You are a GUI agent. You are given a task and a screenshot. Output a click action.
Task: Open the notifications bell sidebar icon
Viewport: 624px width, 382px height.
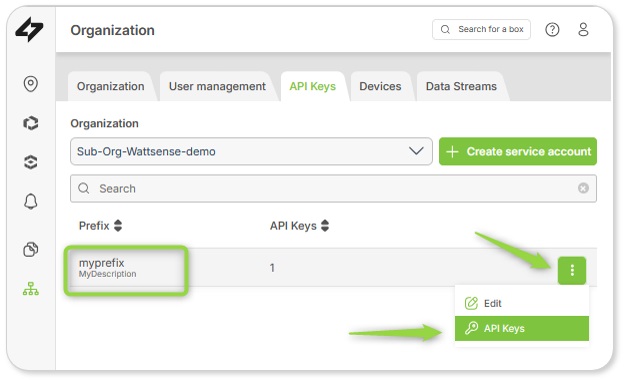coord(31,201)
